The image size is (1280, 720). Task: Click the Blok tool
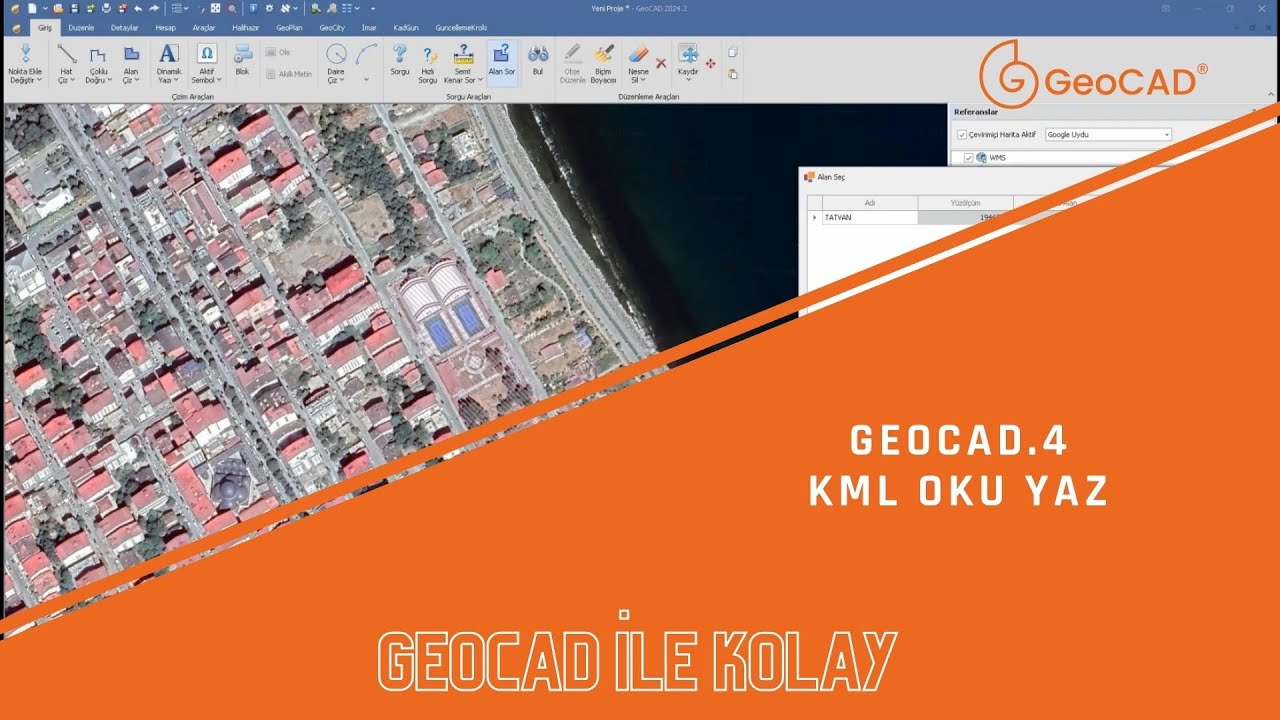tap(242, 58)
